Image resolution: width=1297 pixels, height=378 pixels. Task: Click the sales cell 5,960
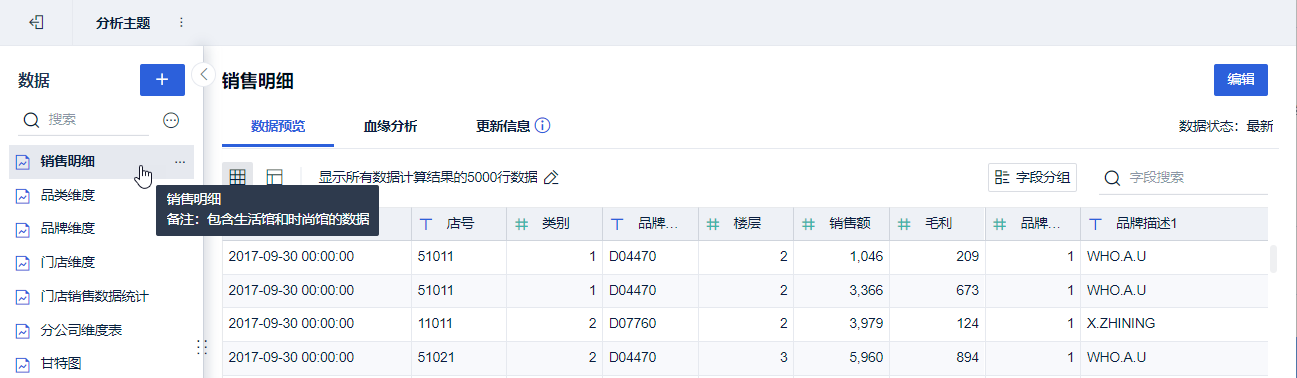[842, 357]
